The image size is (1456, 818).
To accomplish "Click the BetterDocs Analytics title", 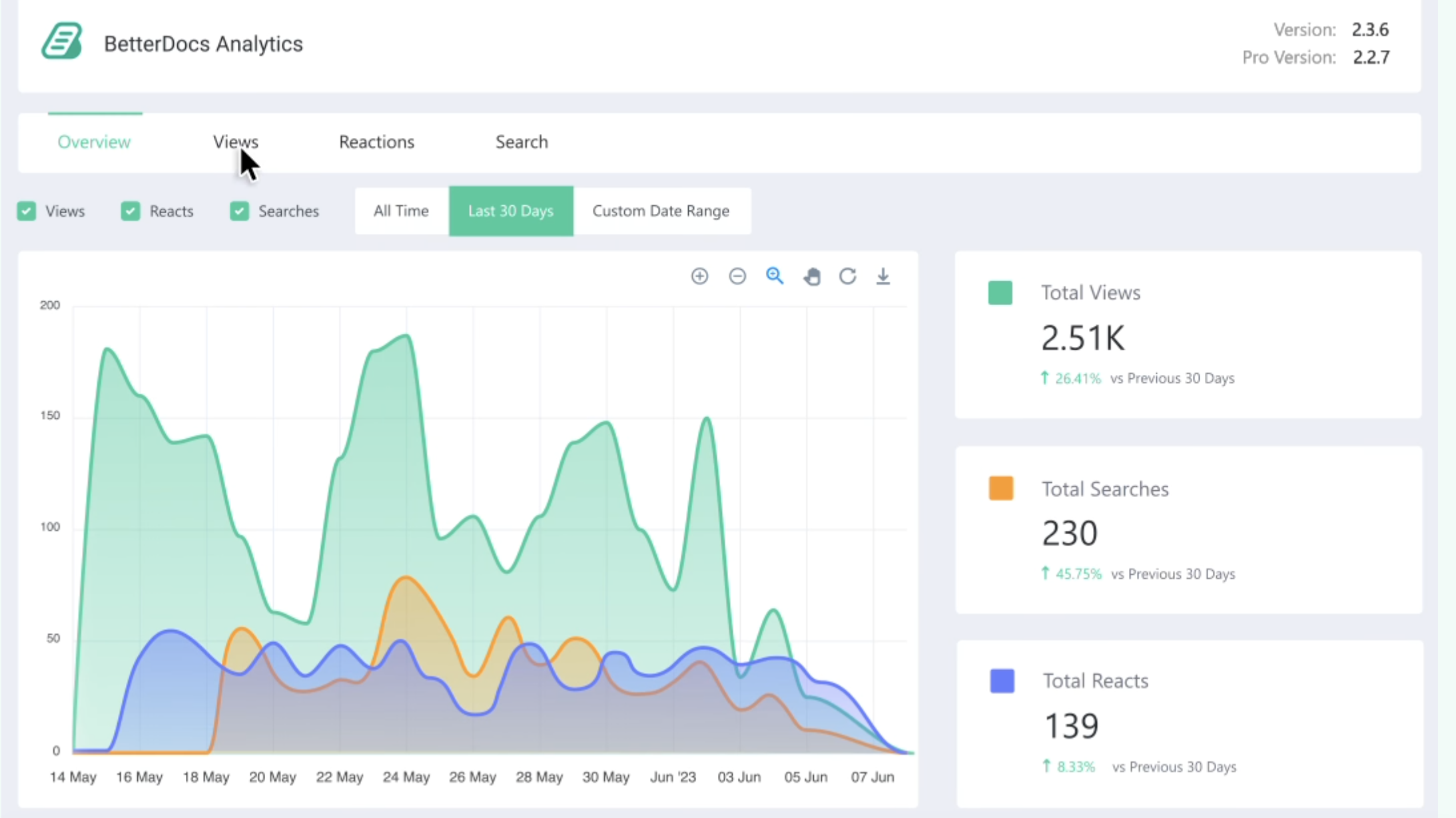I will tap(203, 44).
